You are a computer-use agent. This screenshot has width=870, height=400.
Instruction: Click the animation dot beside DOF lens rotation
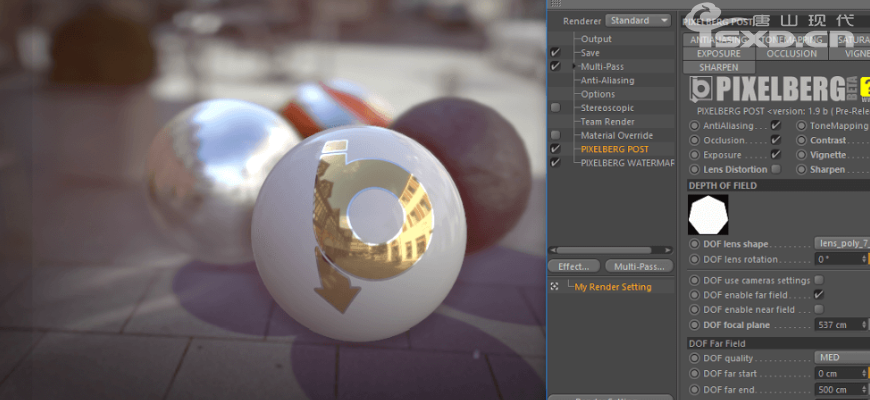(x=694, y=259)
